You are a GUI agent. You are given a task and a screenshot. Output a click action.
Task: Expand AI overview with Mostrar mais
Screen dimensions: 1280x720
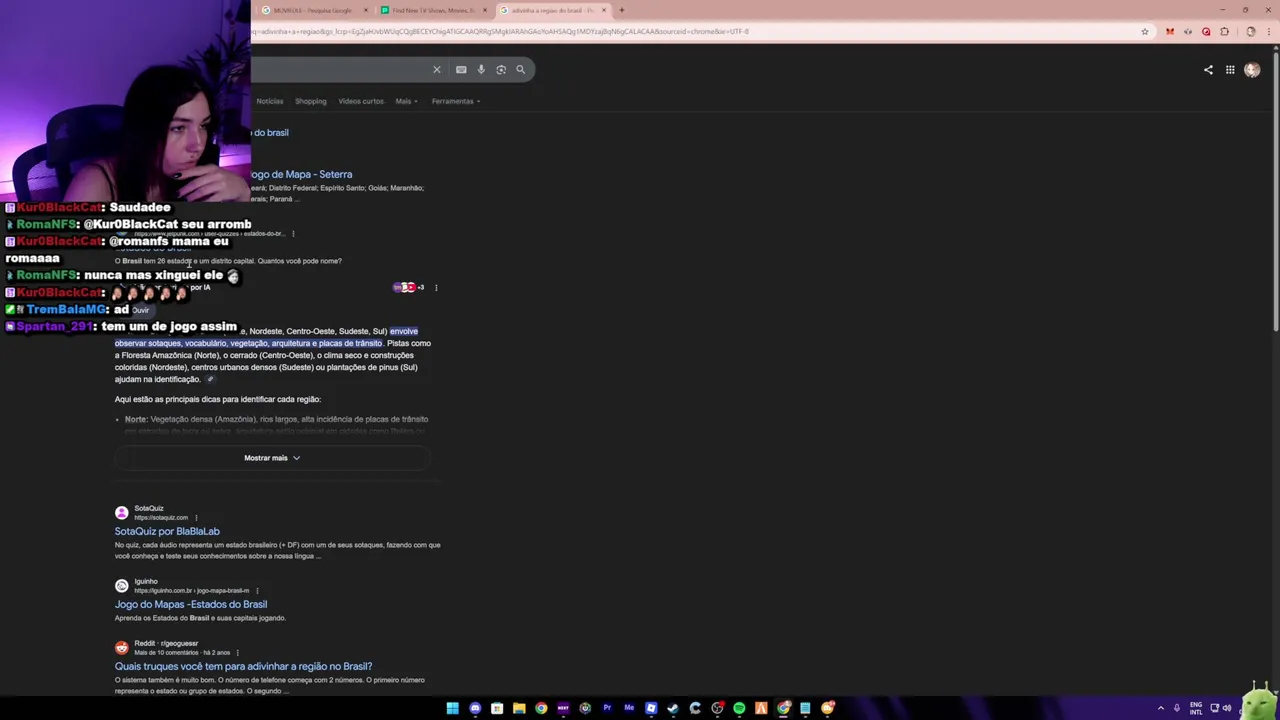272,458
